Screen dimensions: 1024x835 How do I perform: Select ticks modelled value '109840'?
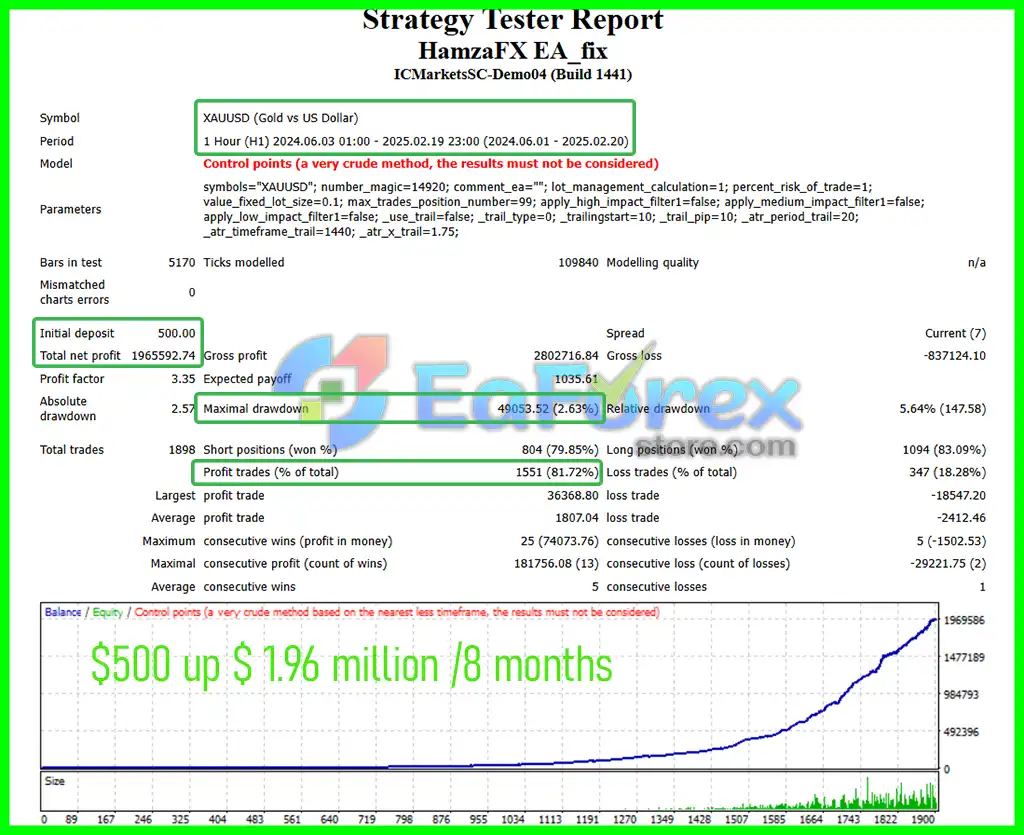point(578,262)
